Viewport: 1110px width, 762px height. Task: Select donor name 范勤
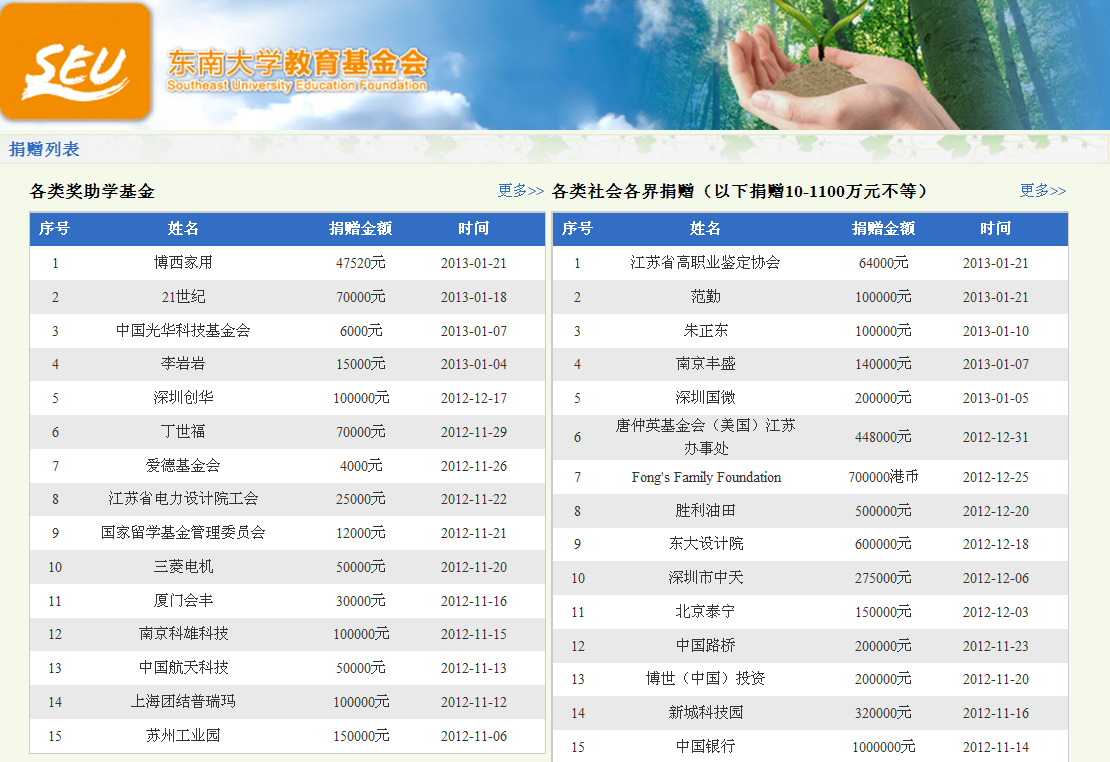(706, 297)
